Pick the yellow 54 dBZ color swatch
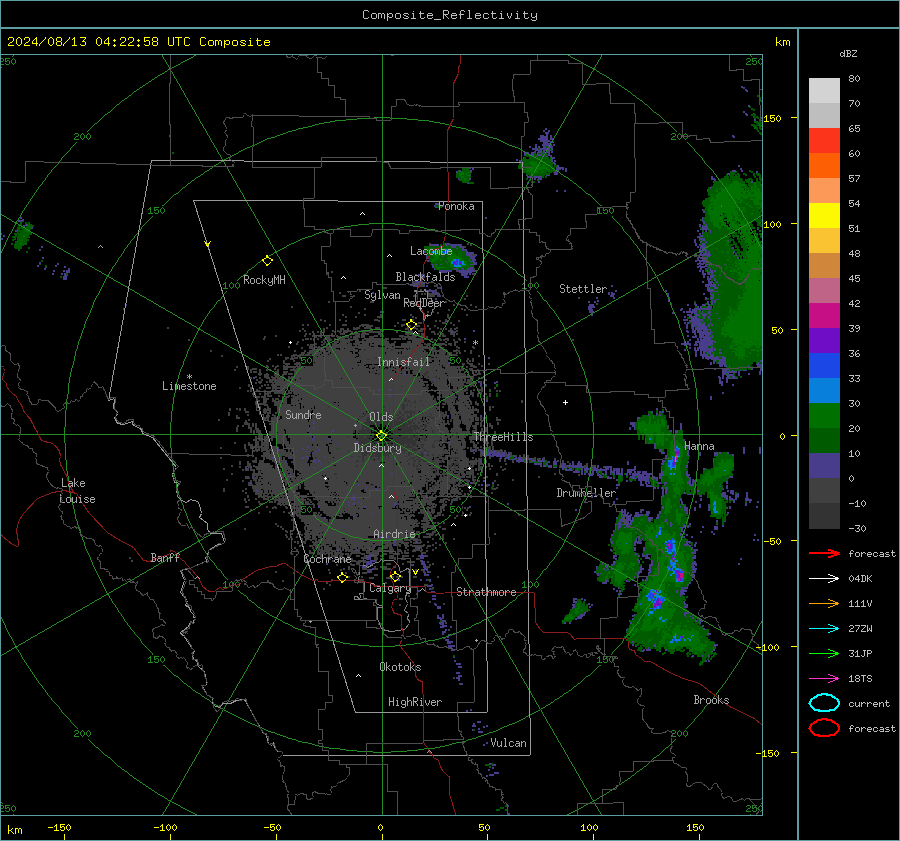 [x=824, y=216]
